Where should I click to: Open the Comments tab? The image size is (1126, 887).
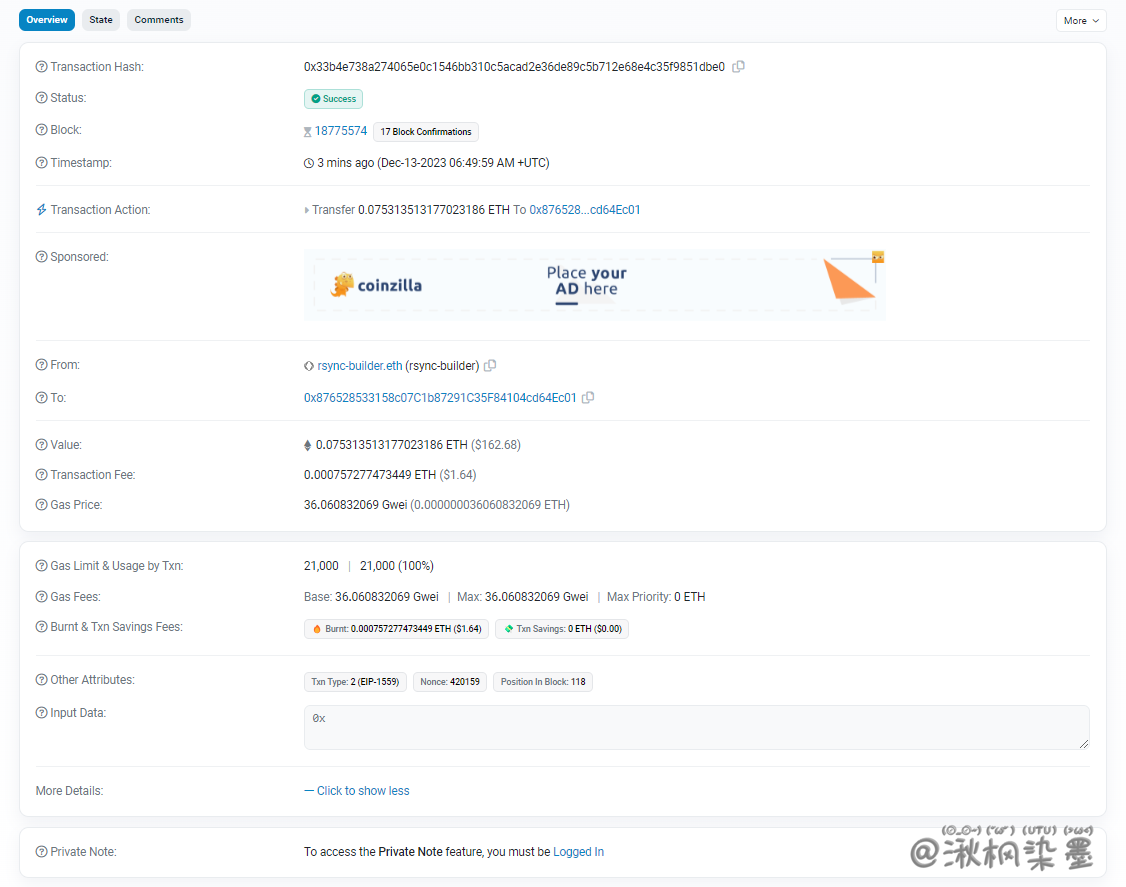coord(159,20)
